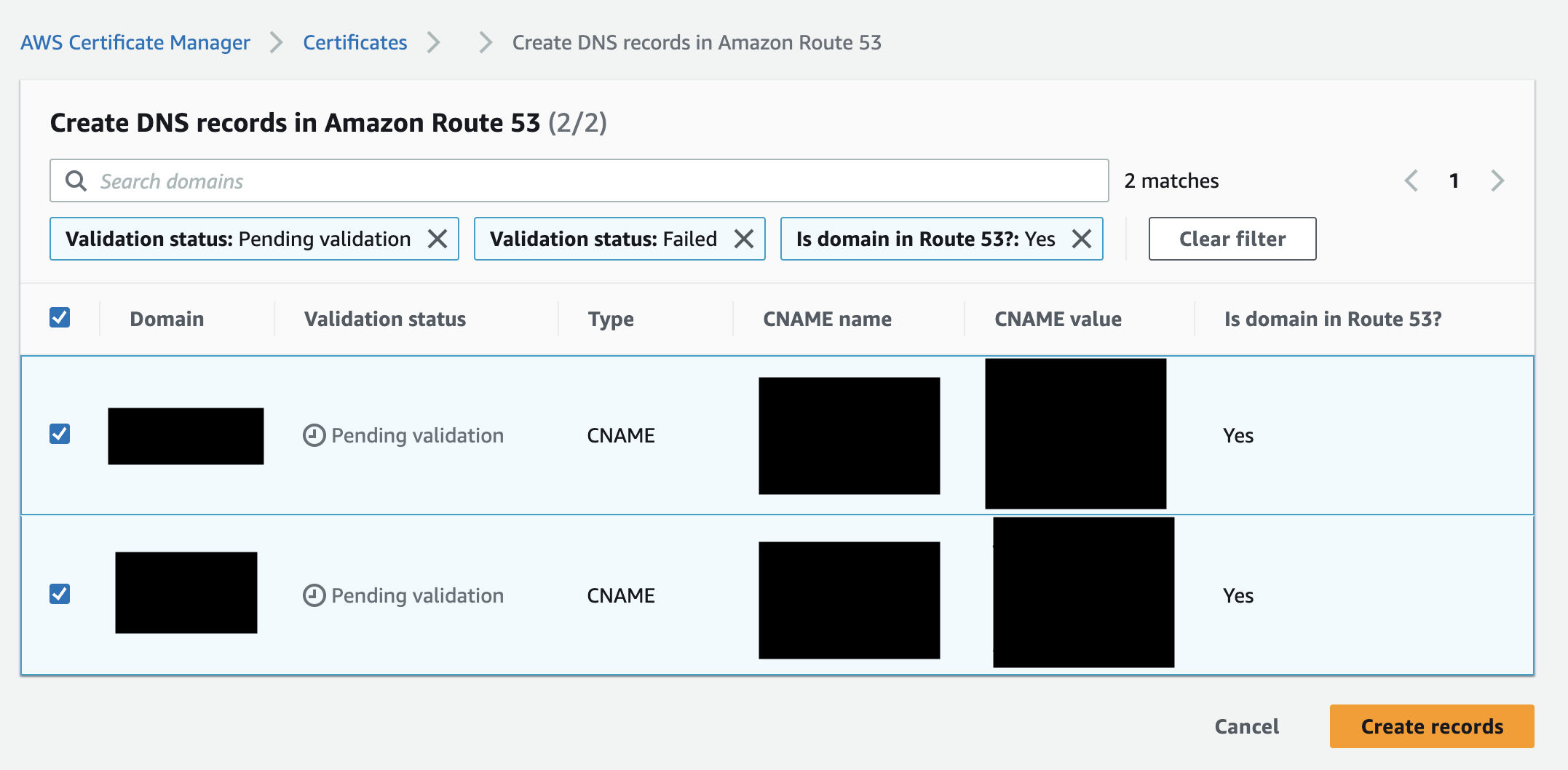The image size is (1568, 770).
Task: Click the Is domain in Route 53?: Yes chip label
Action: 926,239
